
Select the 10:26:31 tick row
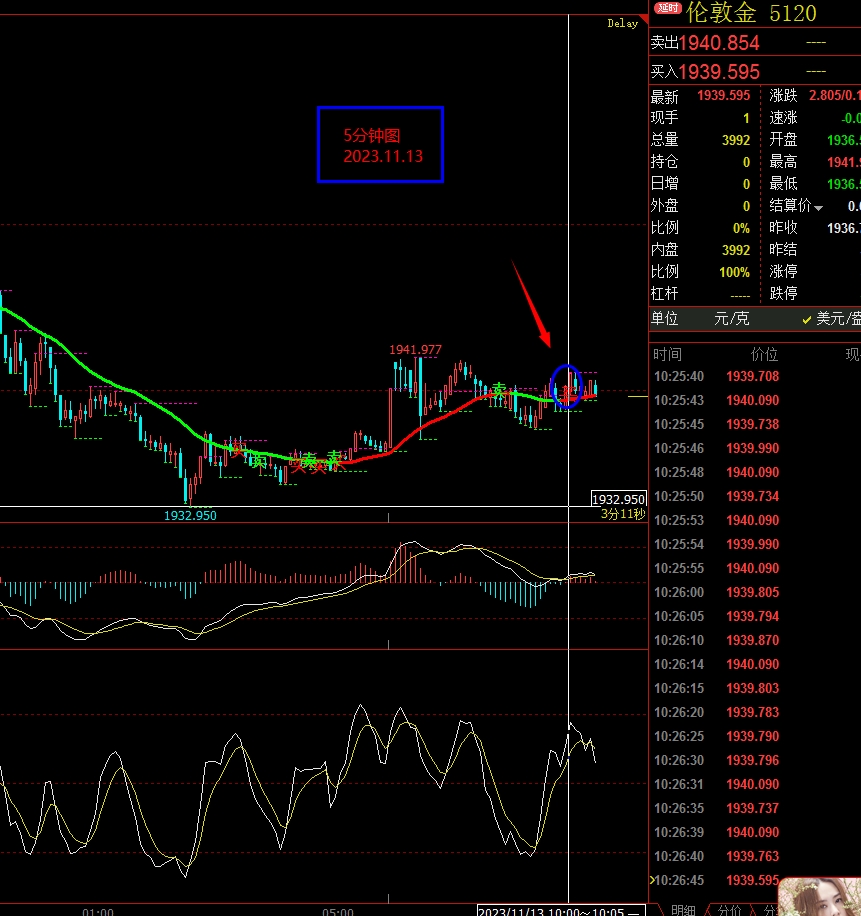[x=754, y=784]
